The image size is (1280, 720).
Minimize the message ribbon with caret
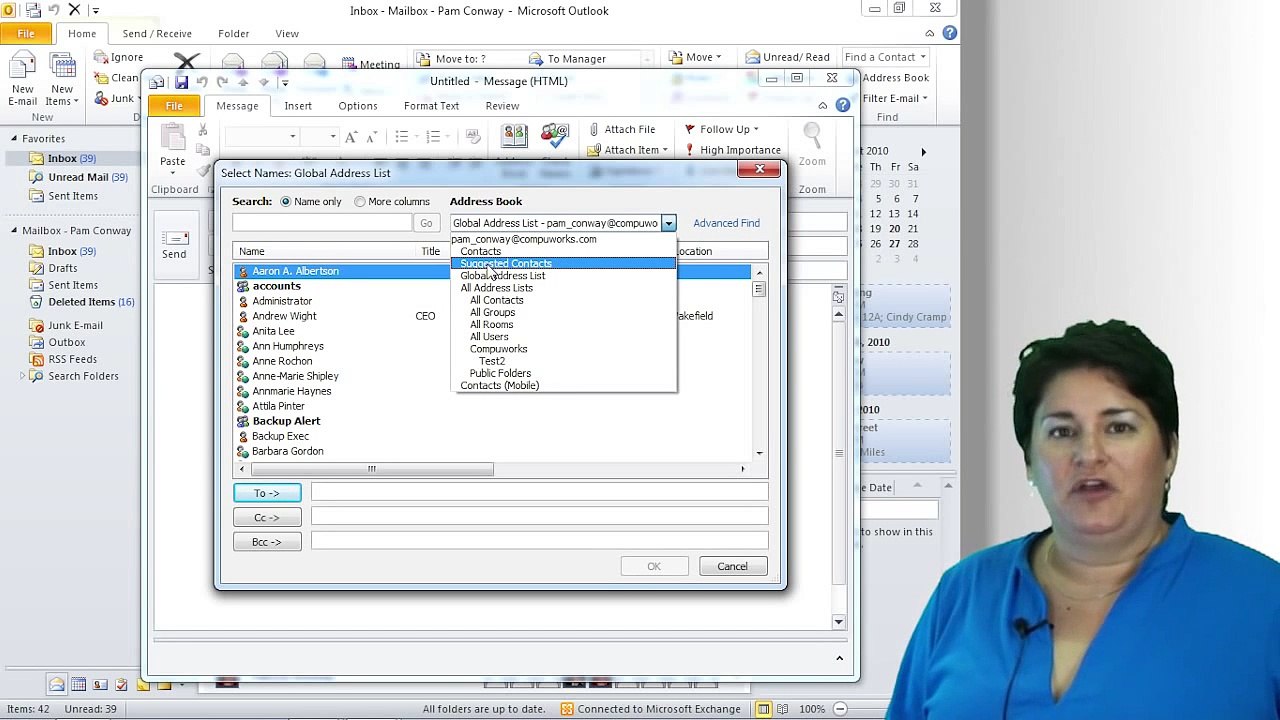[823, 105]
